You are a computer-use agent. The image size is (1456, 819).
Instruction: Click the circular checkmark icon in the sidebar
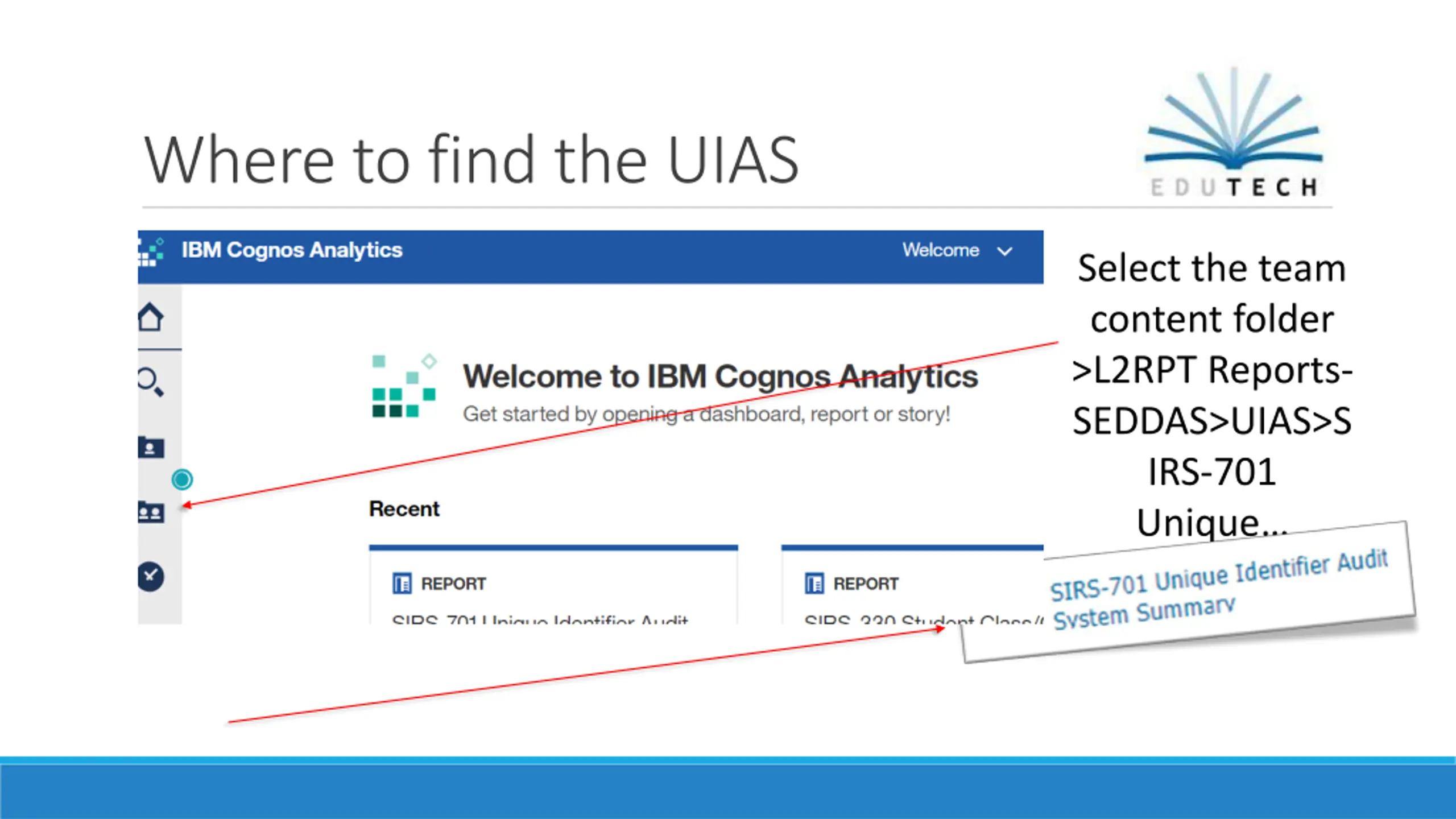pos(151,577)
